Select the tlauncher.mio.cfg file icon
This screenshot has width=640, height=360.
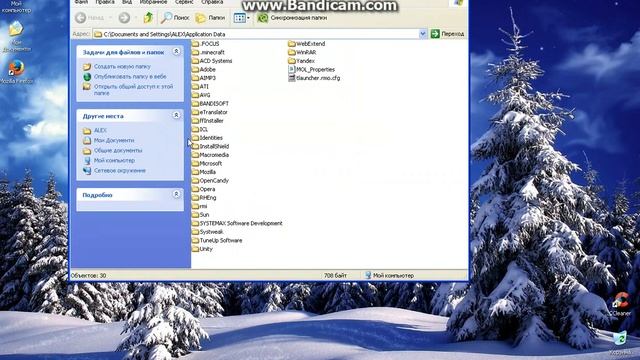click(291, 78)
